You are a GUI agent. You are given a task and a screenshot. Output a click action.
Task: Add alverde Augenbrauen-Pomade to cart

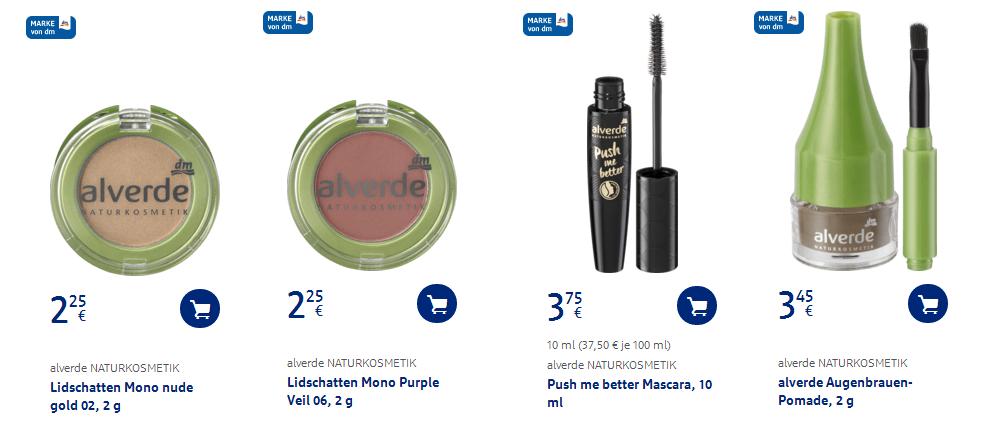point(928,303)
